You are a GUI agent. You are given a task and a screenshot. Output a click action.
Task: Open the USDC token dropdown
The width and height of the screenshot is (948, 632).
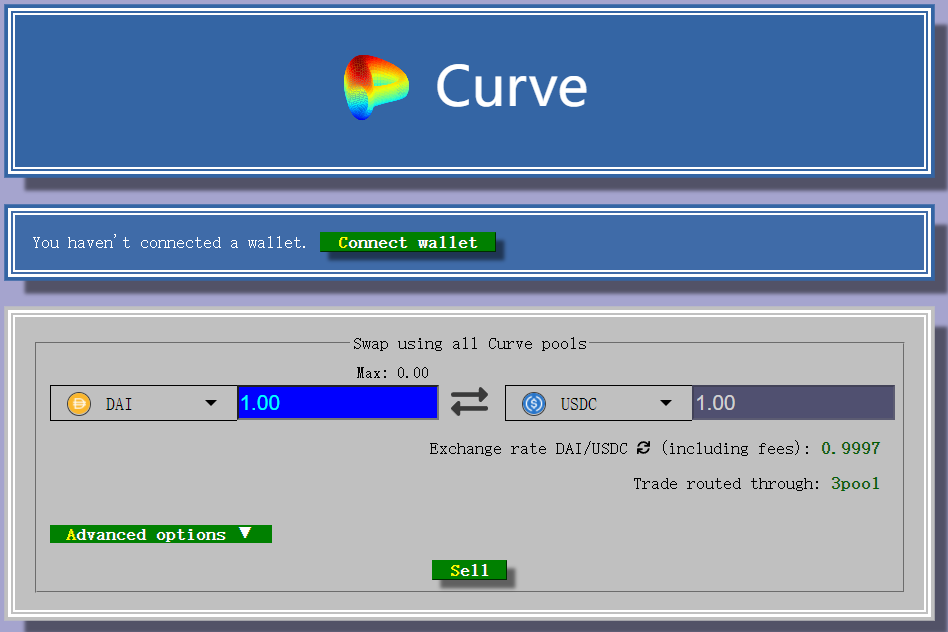click(x=599, y=403)
